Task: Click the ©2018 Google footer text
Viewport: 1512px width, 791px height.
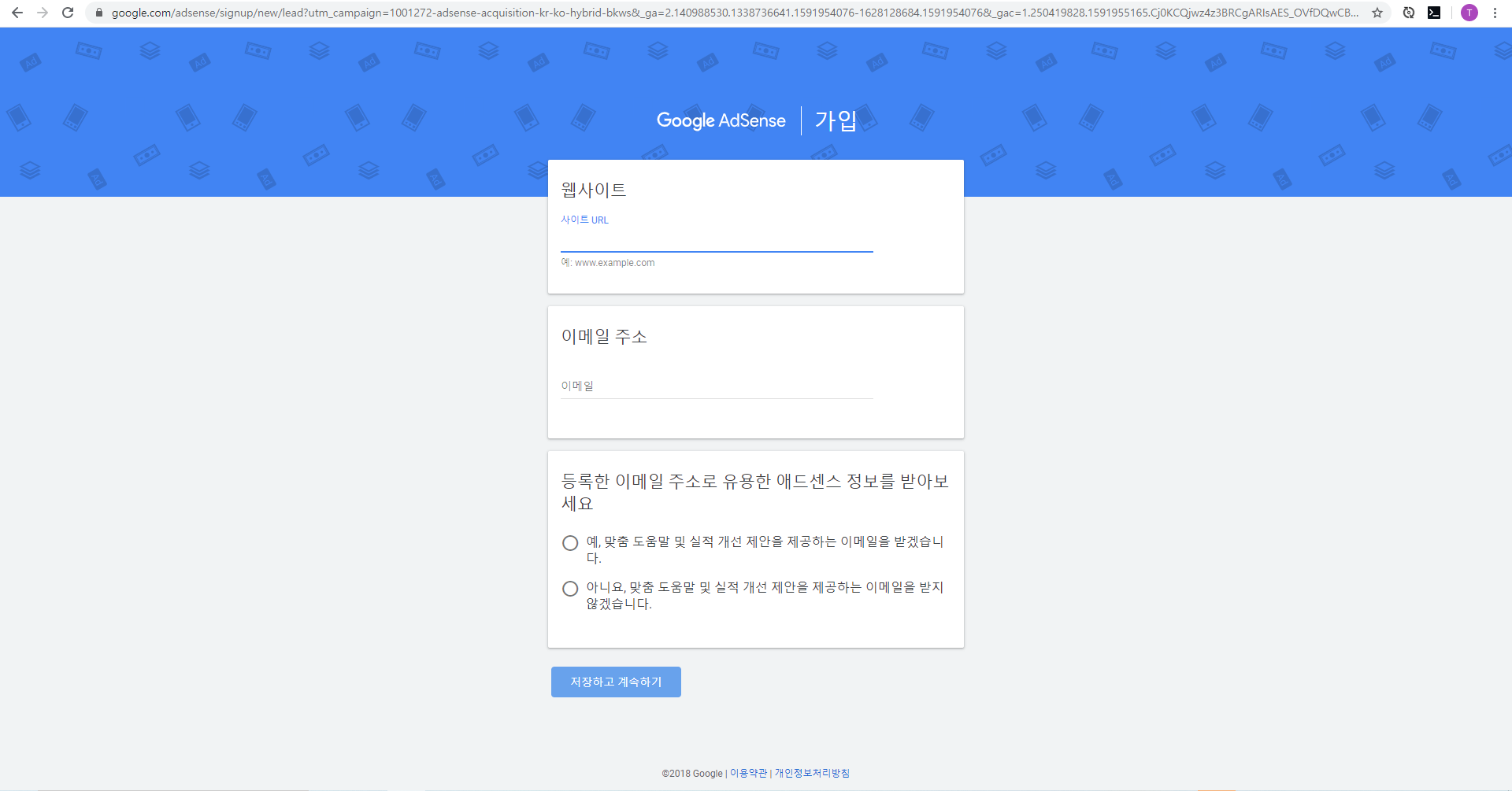Action: [692, 774]
